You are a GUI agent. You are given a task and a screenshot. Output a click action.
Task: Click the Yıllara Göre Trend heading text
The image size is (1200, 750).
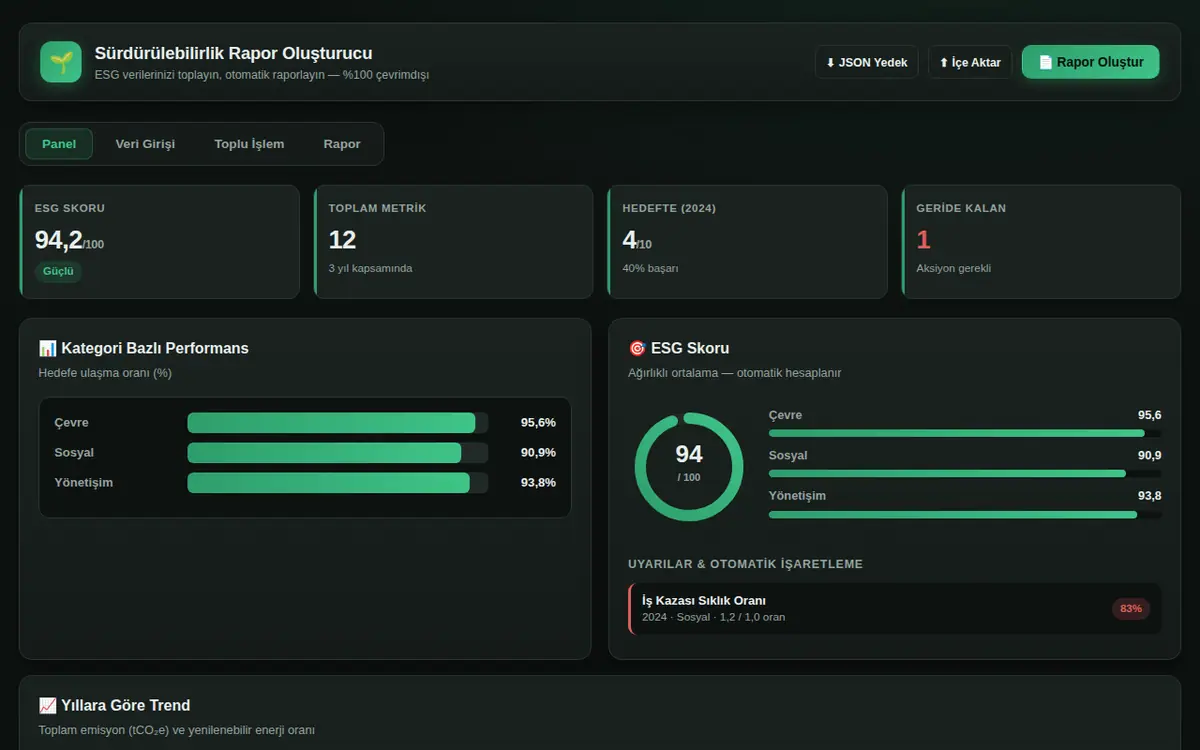coord(126,705)
